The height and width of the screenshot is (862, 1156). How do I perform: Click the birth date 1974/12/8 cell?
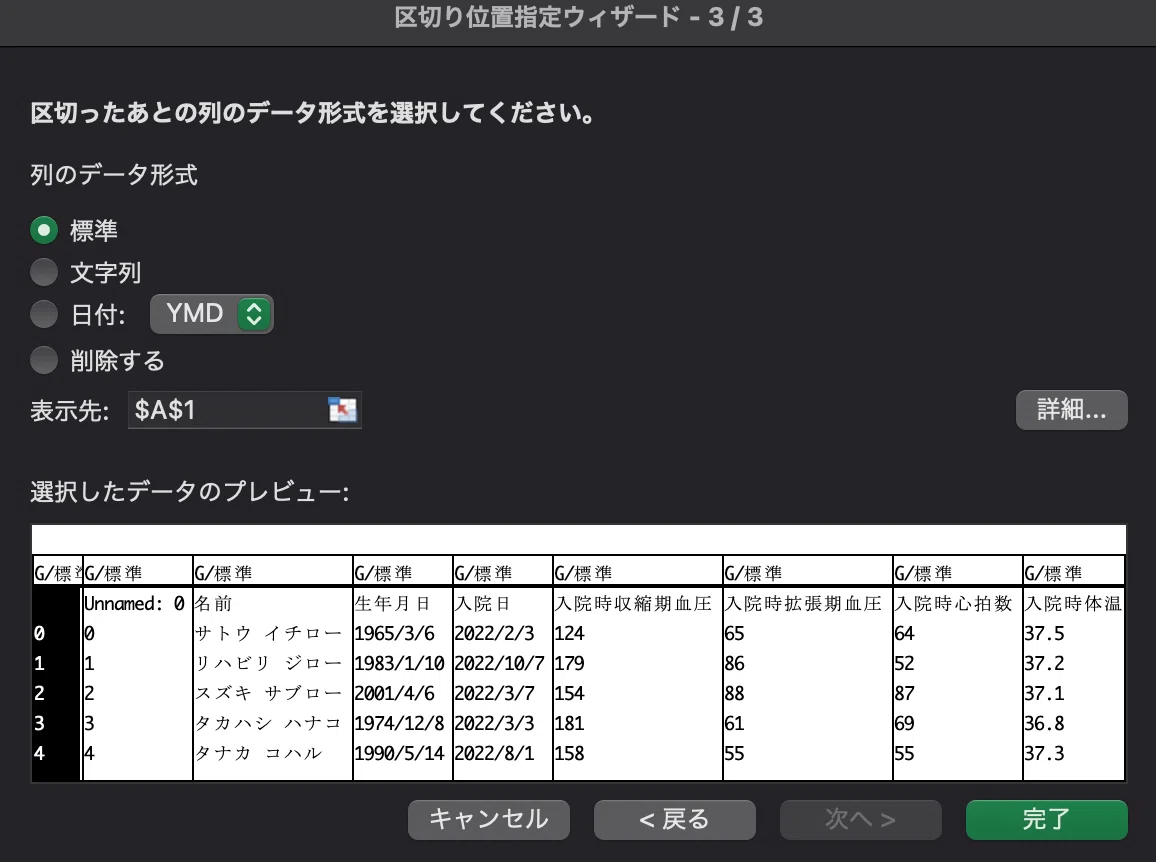click(x=400, y=723)
